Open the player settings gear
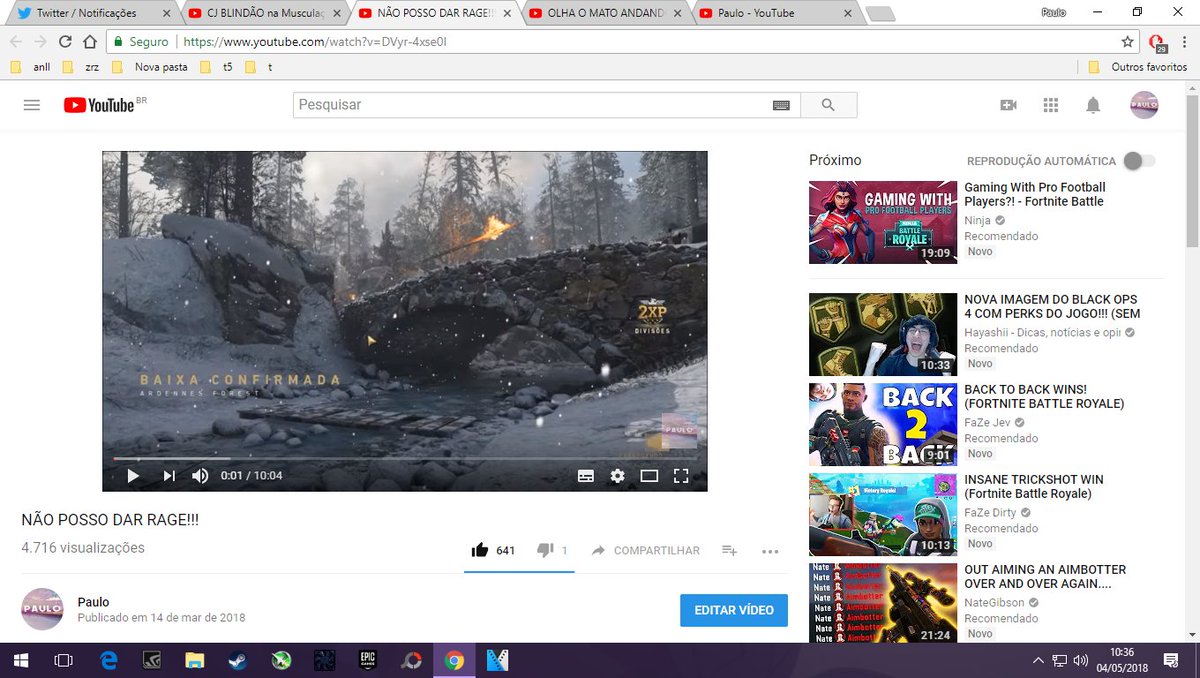This screenshot has width=1200, height=678. click(x=617, y=476)
